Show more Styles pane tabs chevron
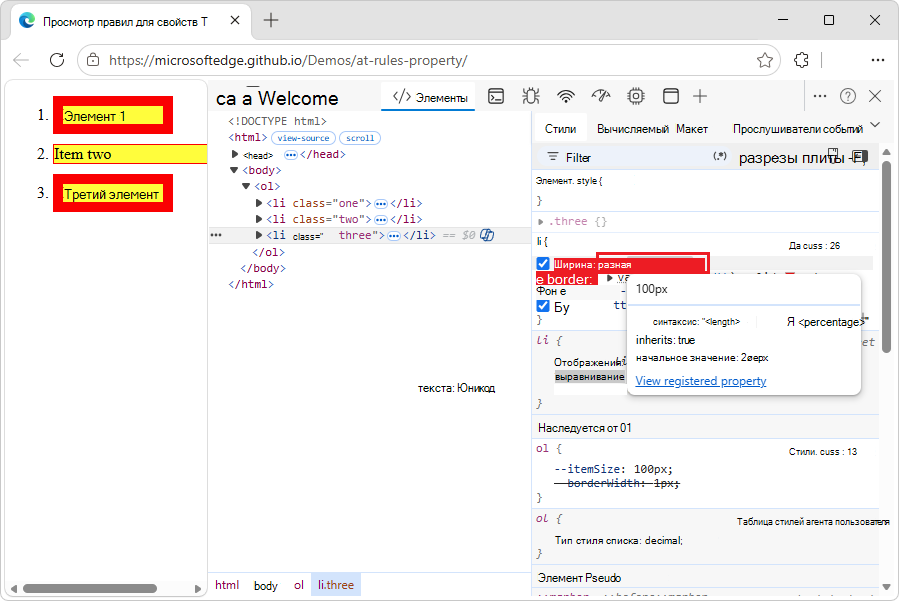Viewport: 899px width, 601px height. [x=875, y=124]
